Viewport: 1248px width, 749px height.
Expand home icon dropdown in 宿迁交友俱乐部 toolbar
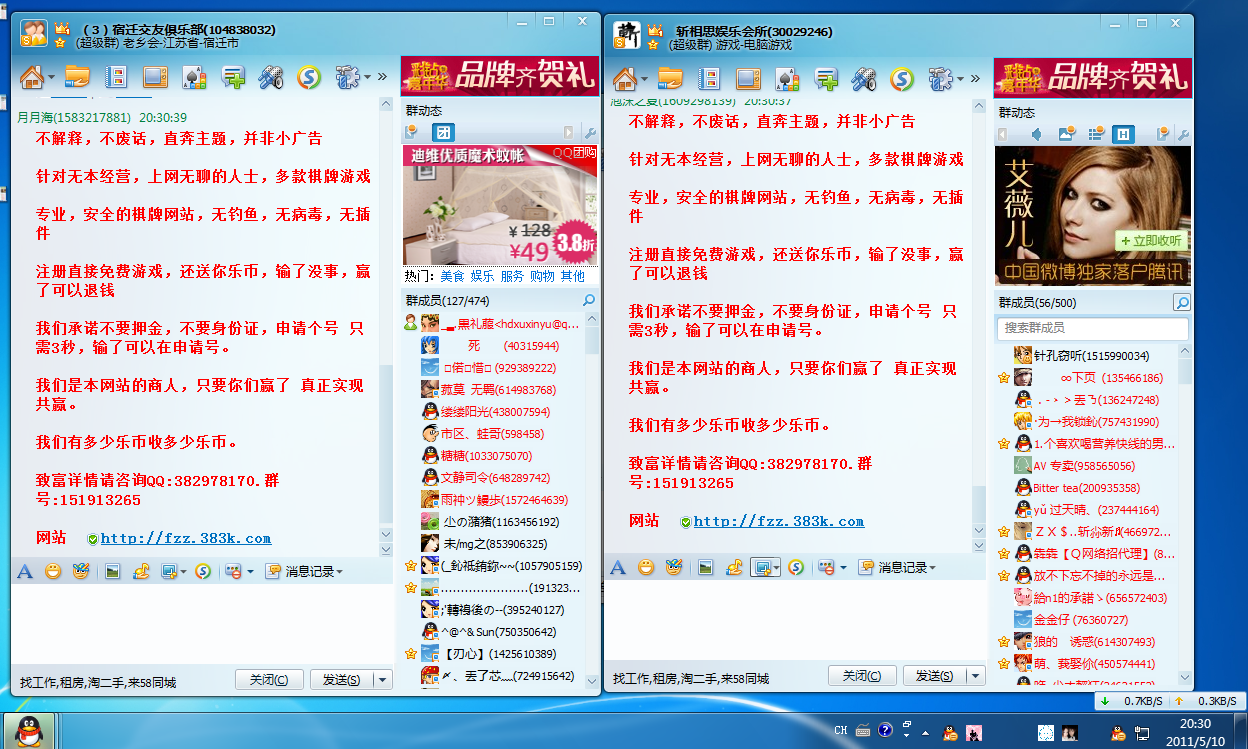(x=50, y=78)
